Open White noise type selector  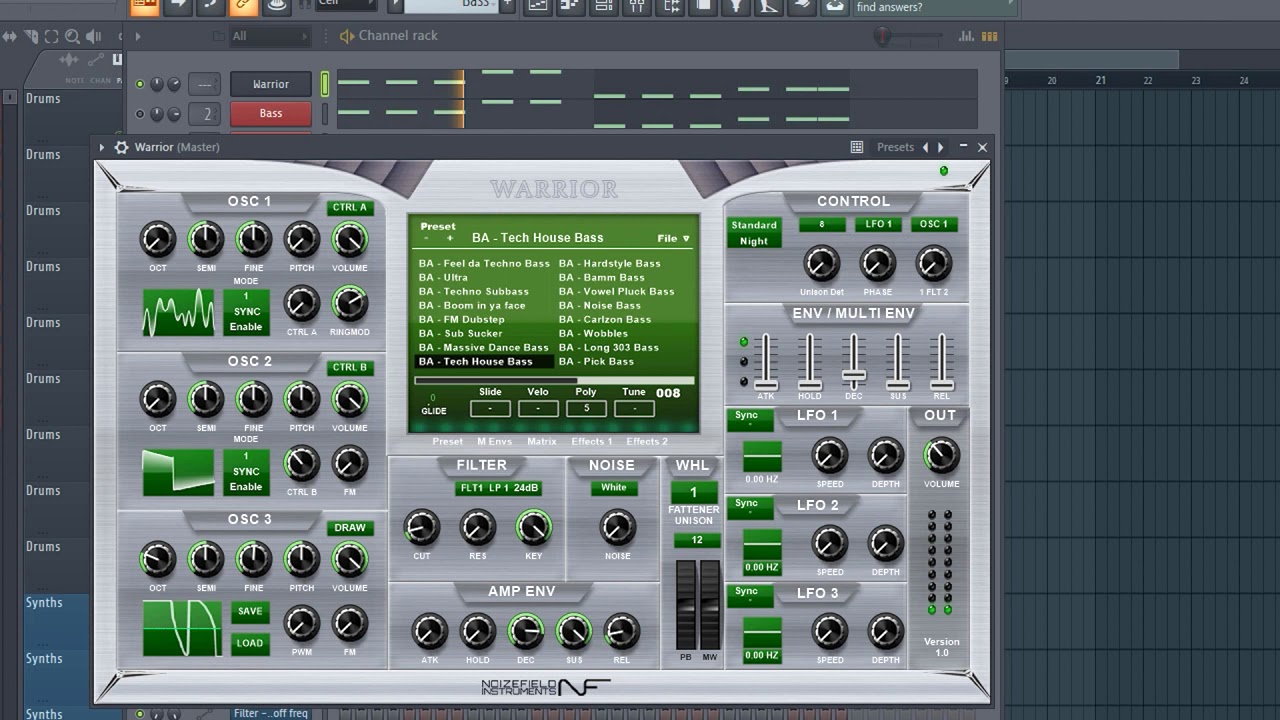pos(614,488)
